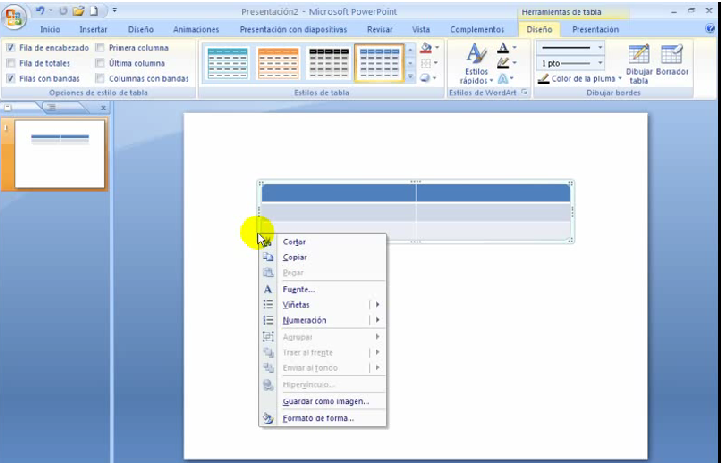The width and height of the screenshot is (721, 463).
Task: Expand the Viñetas submenu arrow
Action: click(377, 305)
